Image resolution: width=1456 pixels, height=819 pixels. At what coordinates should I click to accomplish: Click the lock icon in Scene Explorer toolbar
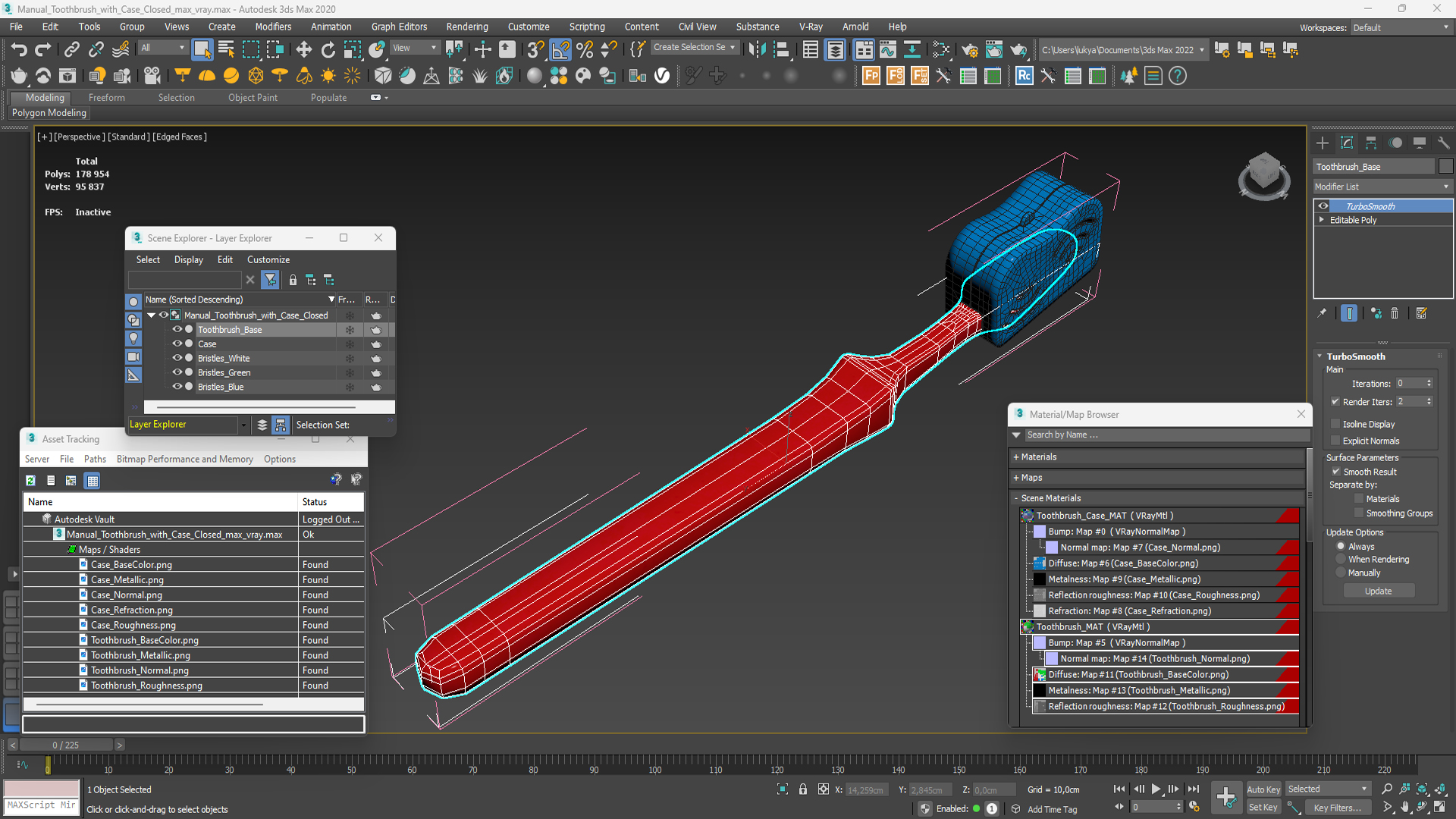(x=293, y=280)
